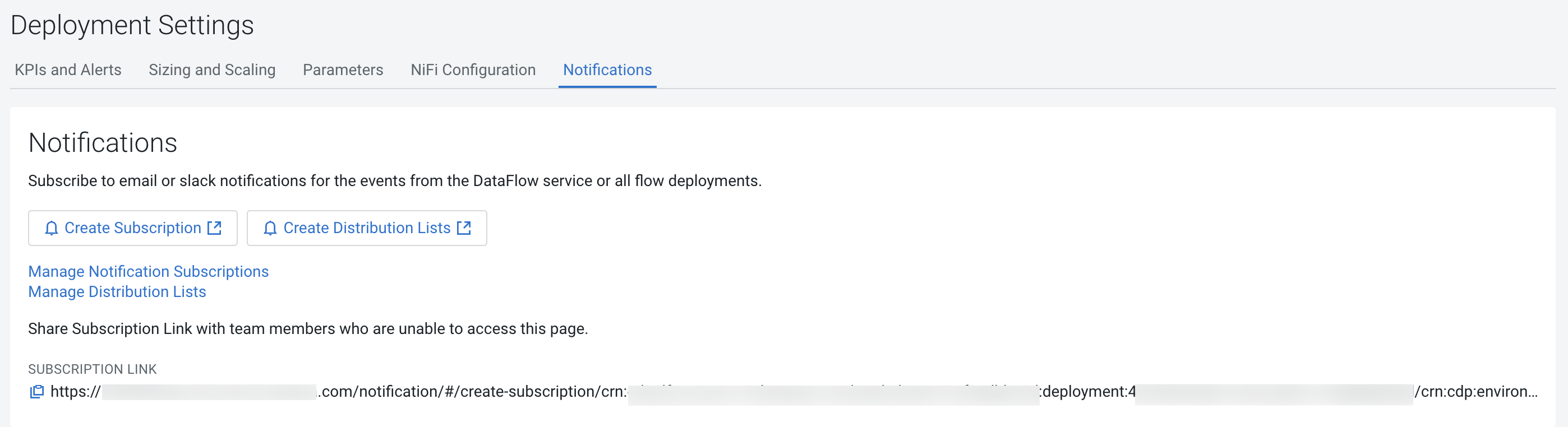Click the Notifications section heading
Screen dimensions: 1568x427
(x=103, y=143)
